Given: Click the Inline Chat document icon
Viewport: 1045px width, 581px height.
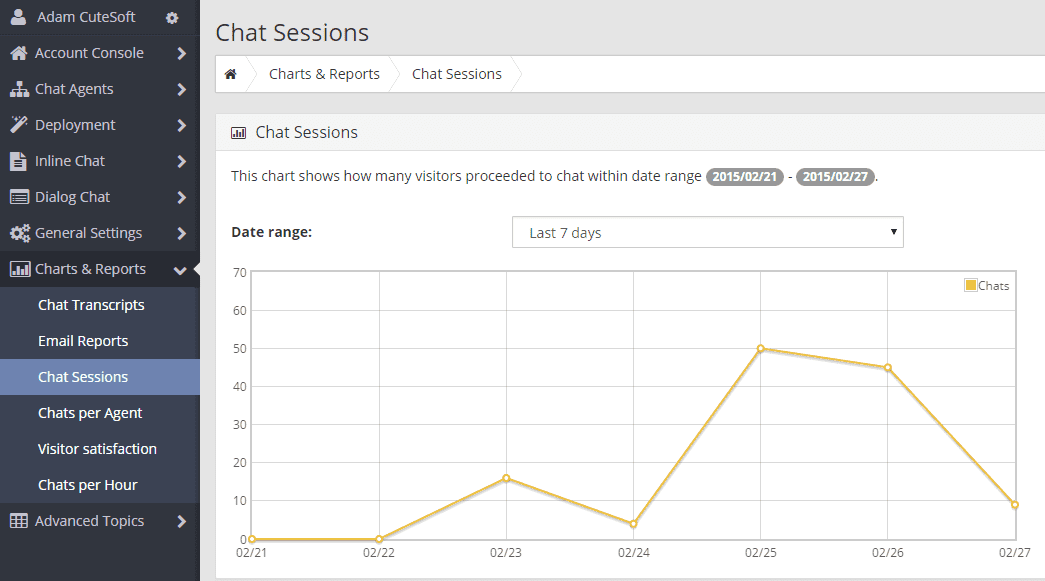Looking at the screenshot, I should [x=19, y=160].
